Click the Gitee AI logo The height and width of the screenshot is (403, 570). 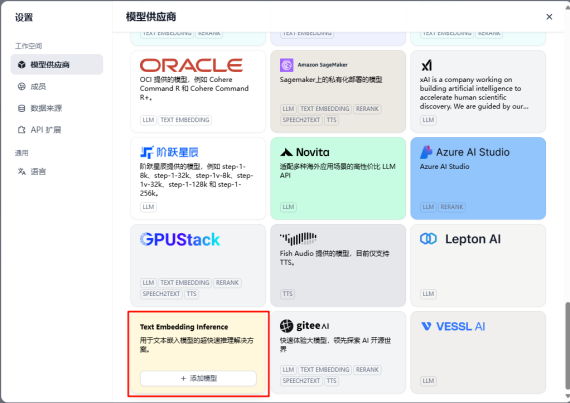click(305, 326)
